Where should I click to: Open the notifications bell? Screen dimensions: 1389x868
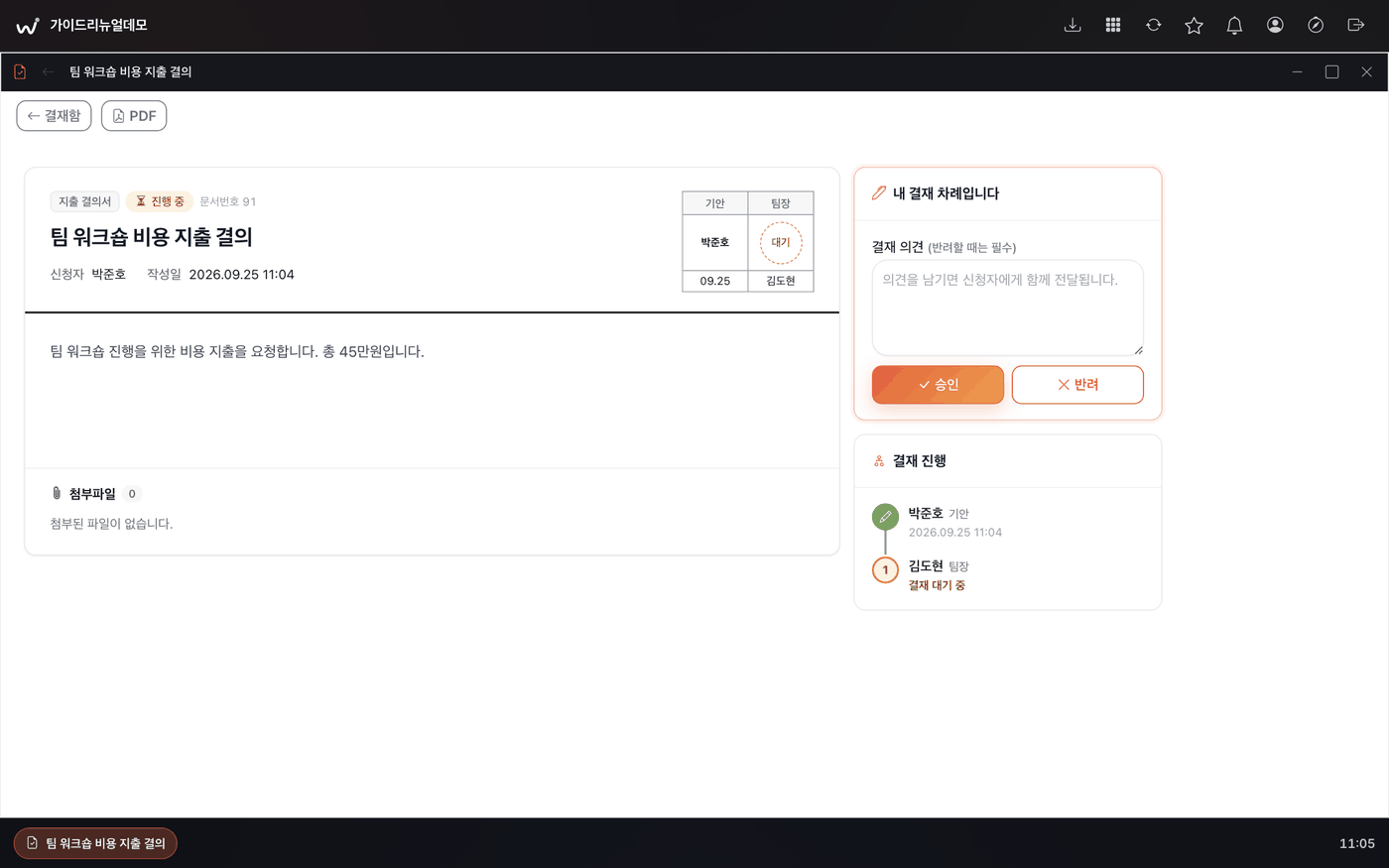click(x=1234, y=25)
